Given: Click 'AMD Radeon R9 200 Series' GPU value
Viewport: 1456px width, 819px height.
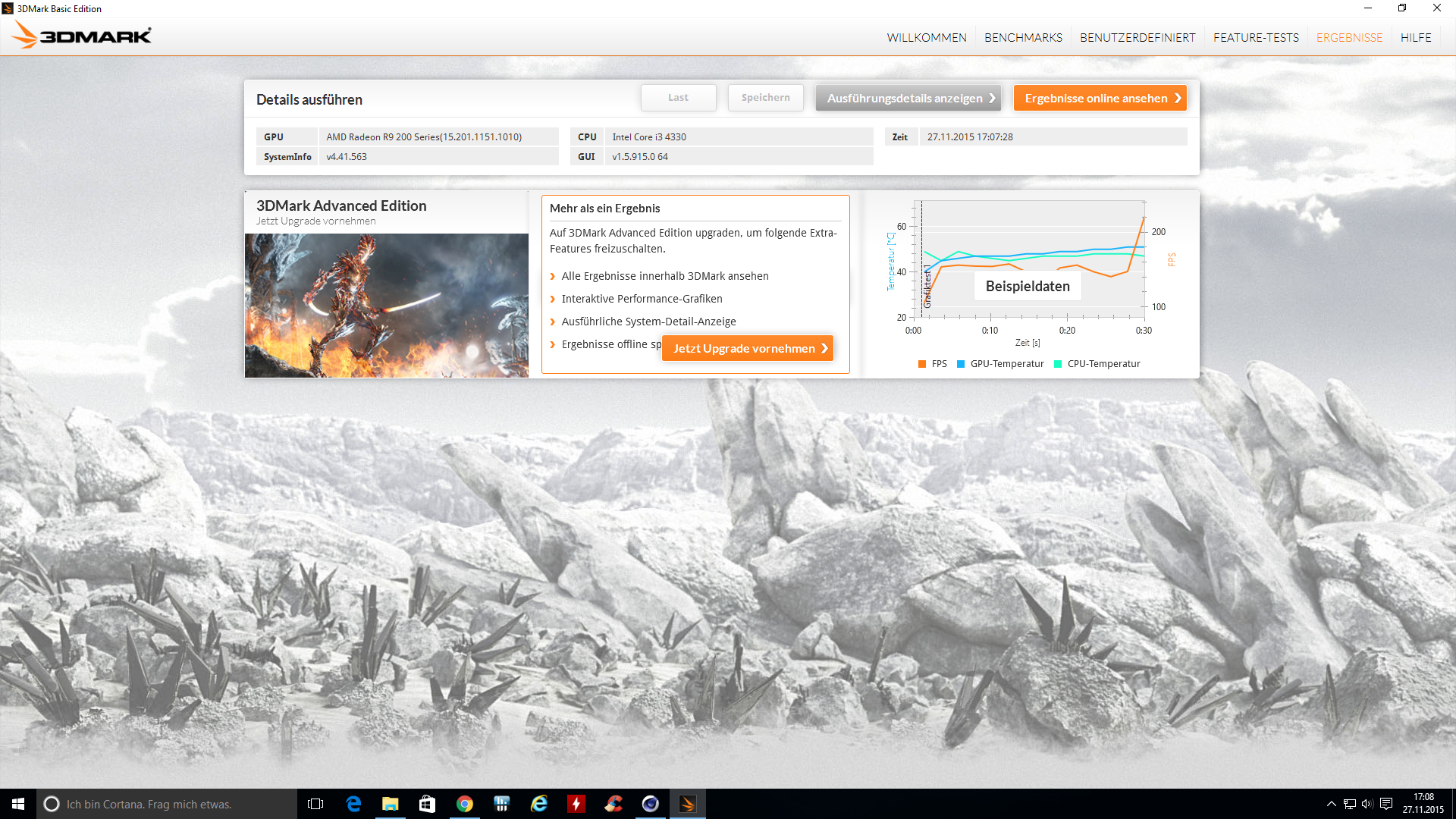Looking at the screenshot, I should 424,137.
